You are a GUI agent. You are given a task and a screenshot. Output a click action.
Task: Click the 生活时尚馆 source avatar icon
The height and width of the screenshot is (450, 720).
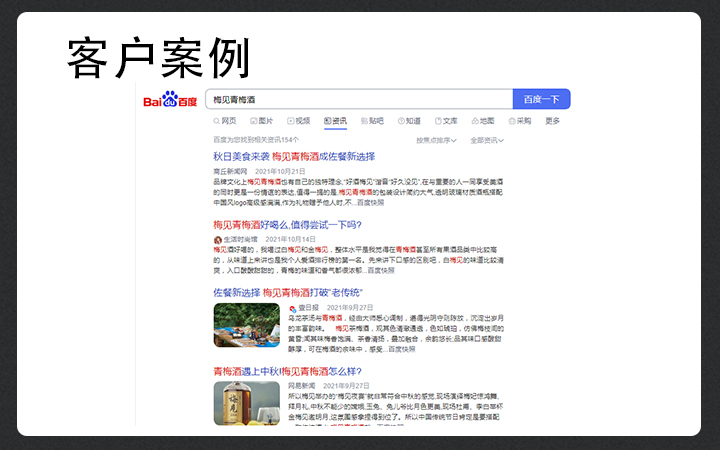218,240
